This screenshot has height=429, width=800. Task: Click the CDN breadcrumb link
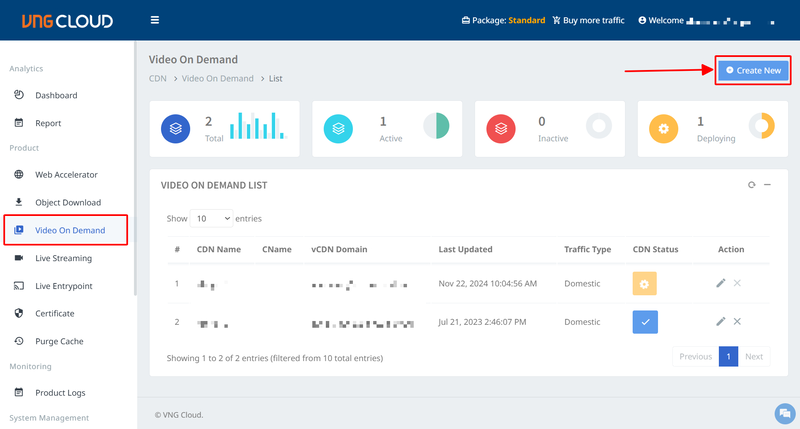(x=158, y=79)
